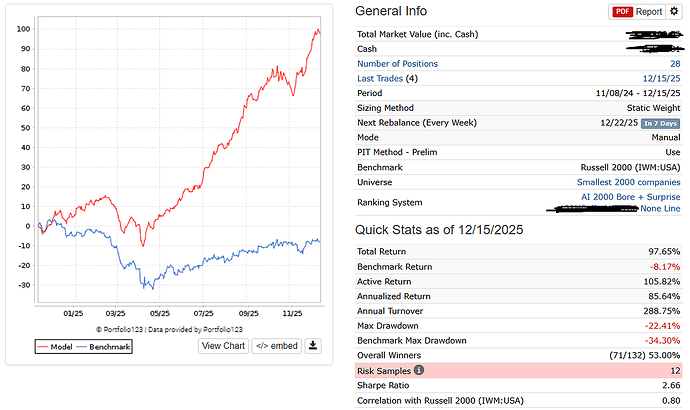
Task: Click the 12/15/25 last trades date link
Action: [x=661, y=78]
